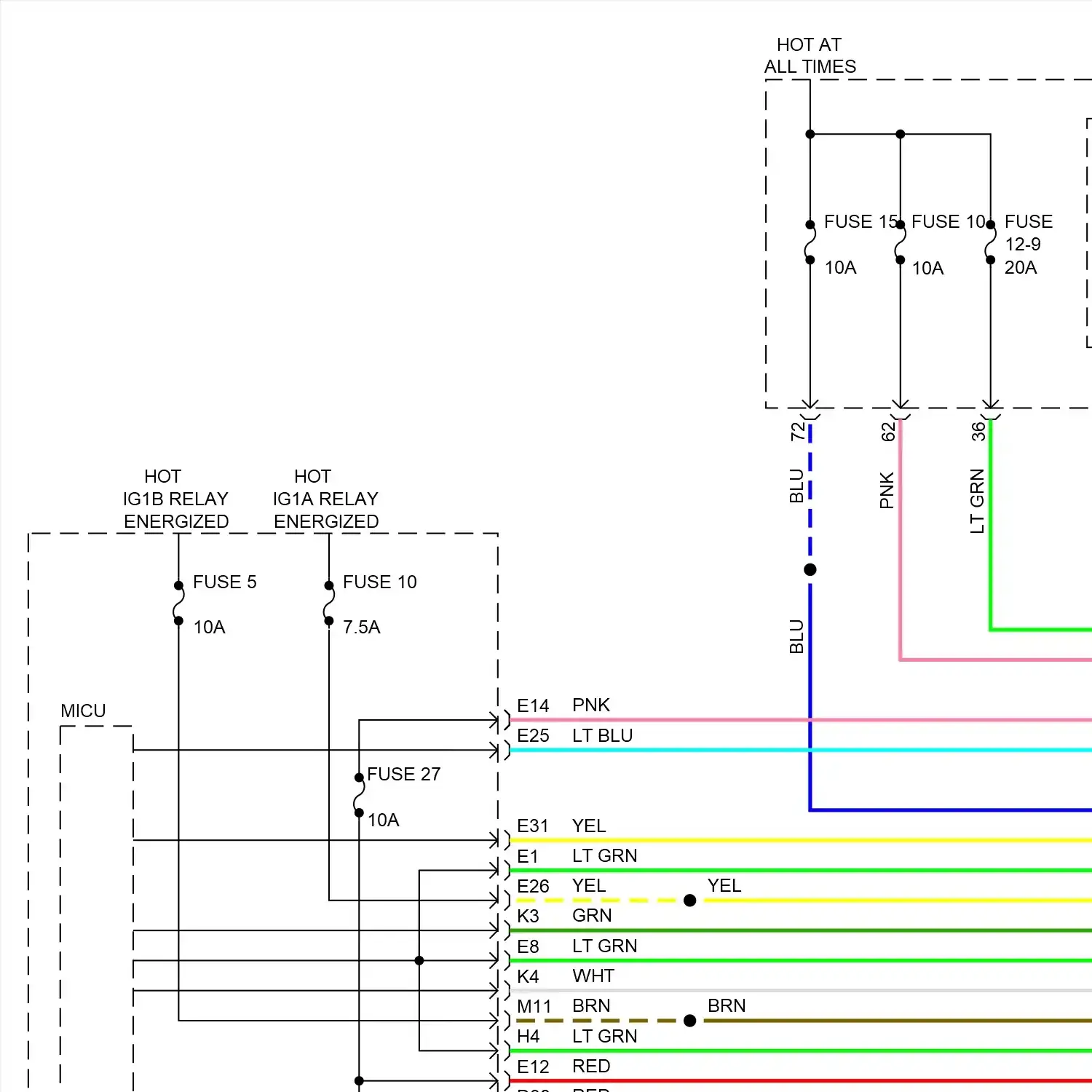The width and height of the screenshot is (1092, 1092).
Task: Click connector pin E25 label
Action: pos(533,736)
